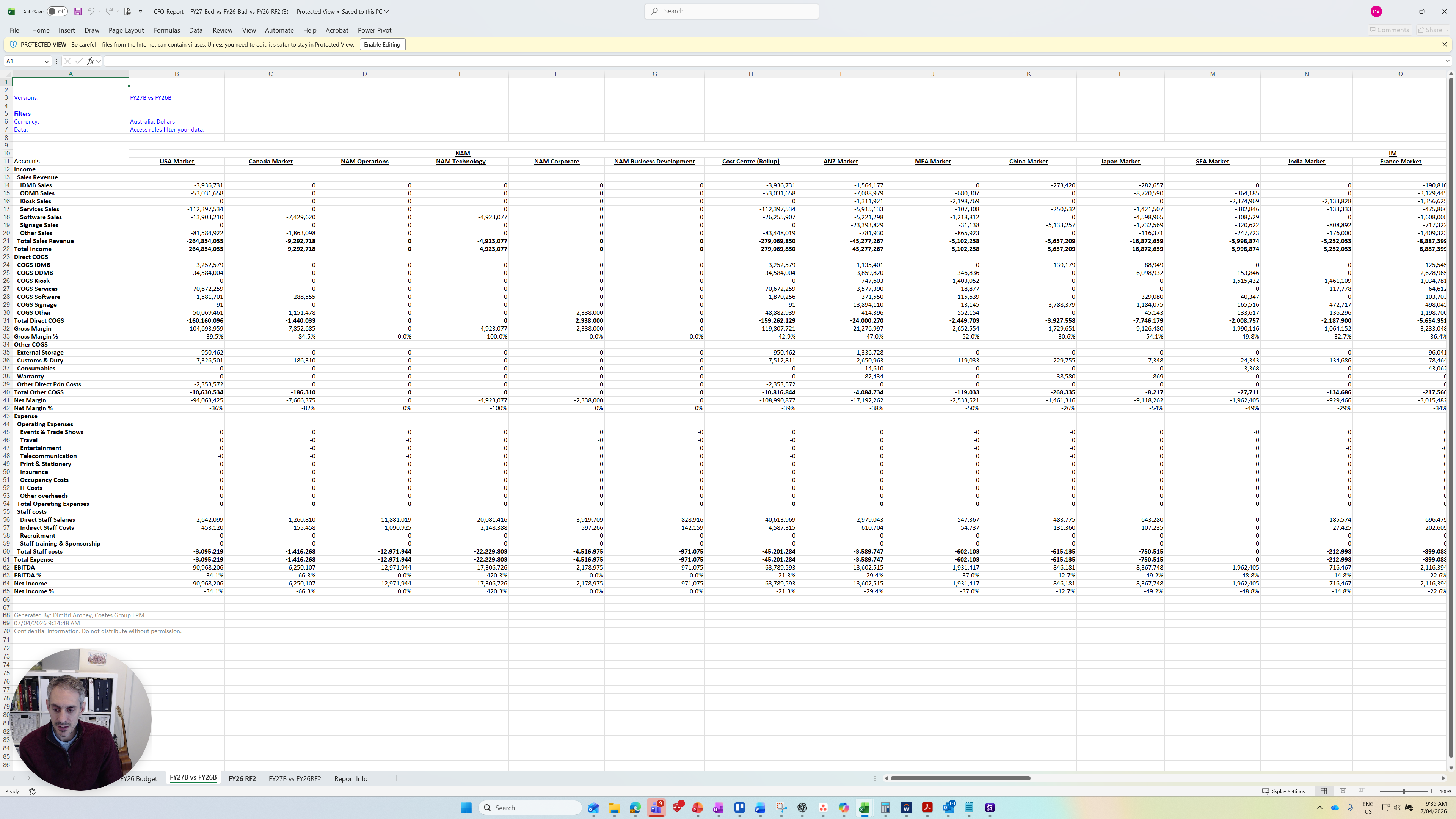
Task: Expand the Name Box dropdown arrow
Action: pyautogui.click(x=46, y=61)
